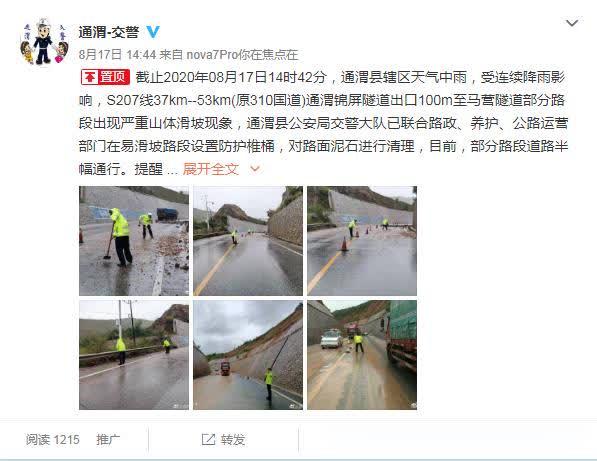
Task: Click the chevron beside 展开全文
Action: [255, 169]
